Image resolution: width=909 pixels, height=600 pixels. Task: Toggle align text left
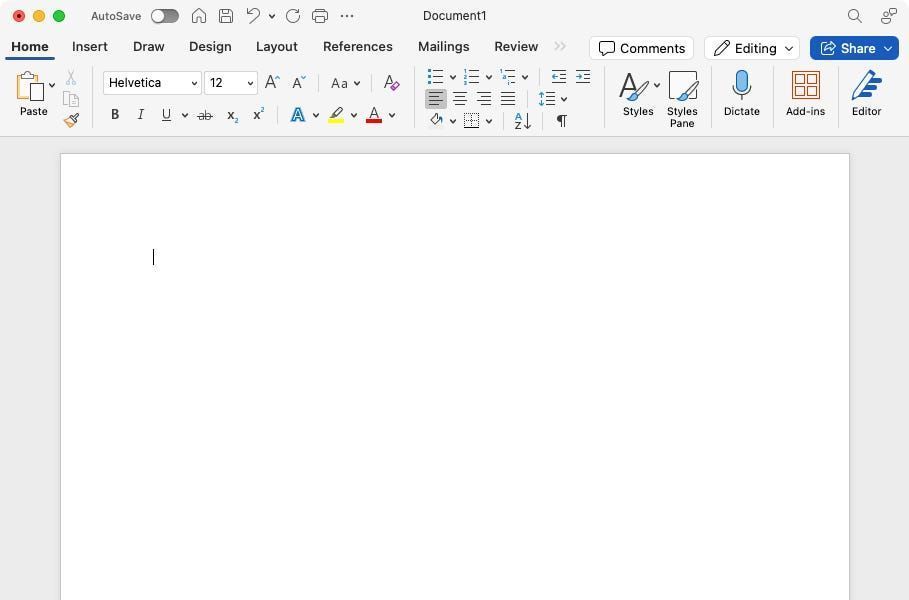(x=436, y=99)
